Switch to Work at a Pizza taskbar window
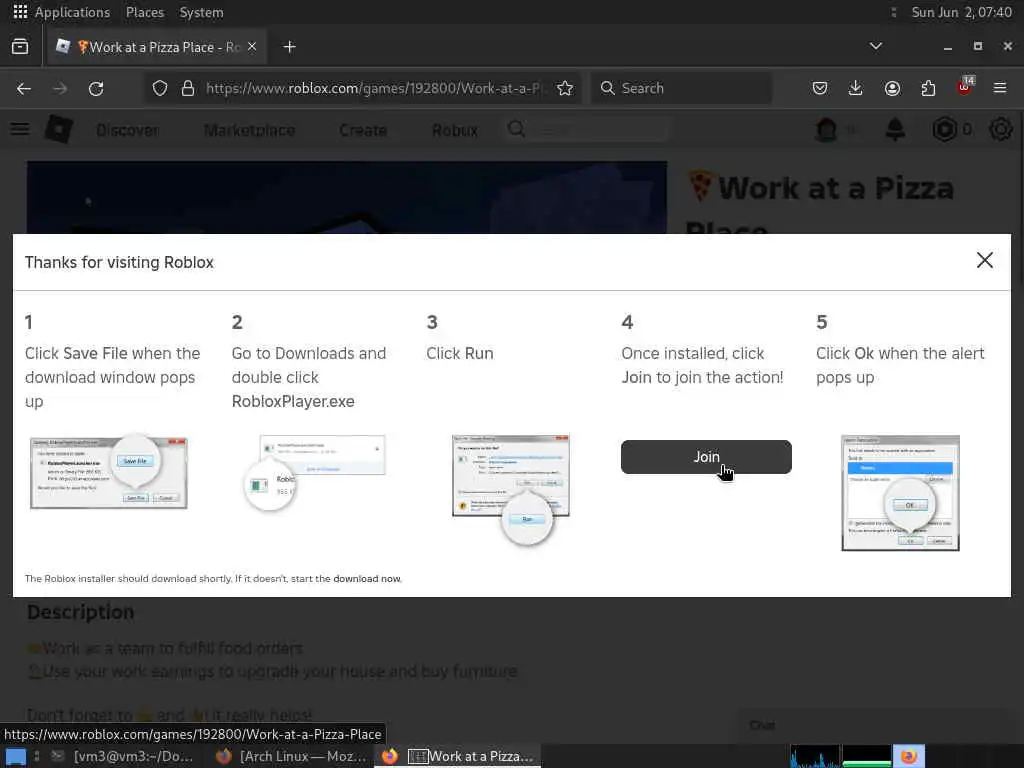The width and height of the screenshot is (1024, 768). [458, 756]
